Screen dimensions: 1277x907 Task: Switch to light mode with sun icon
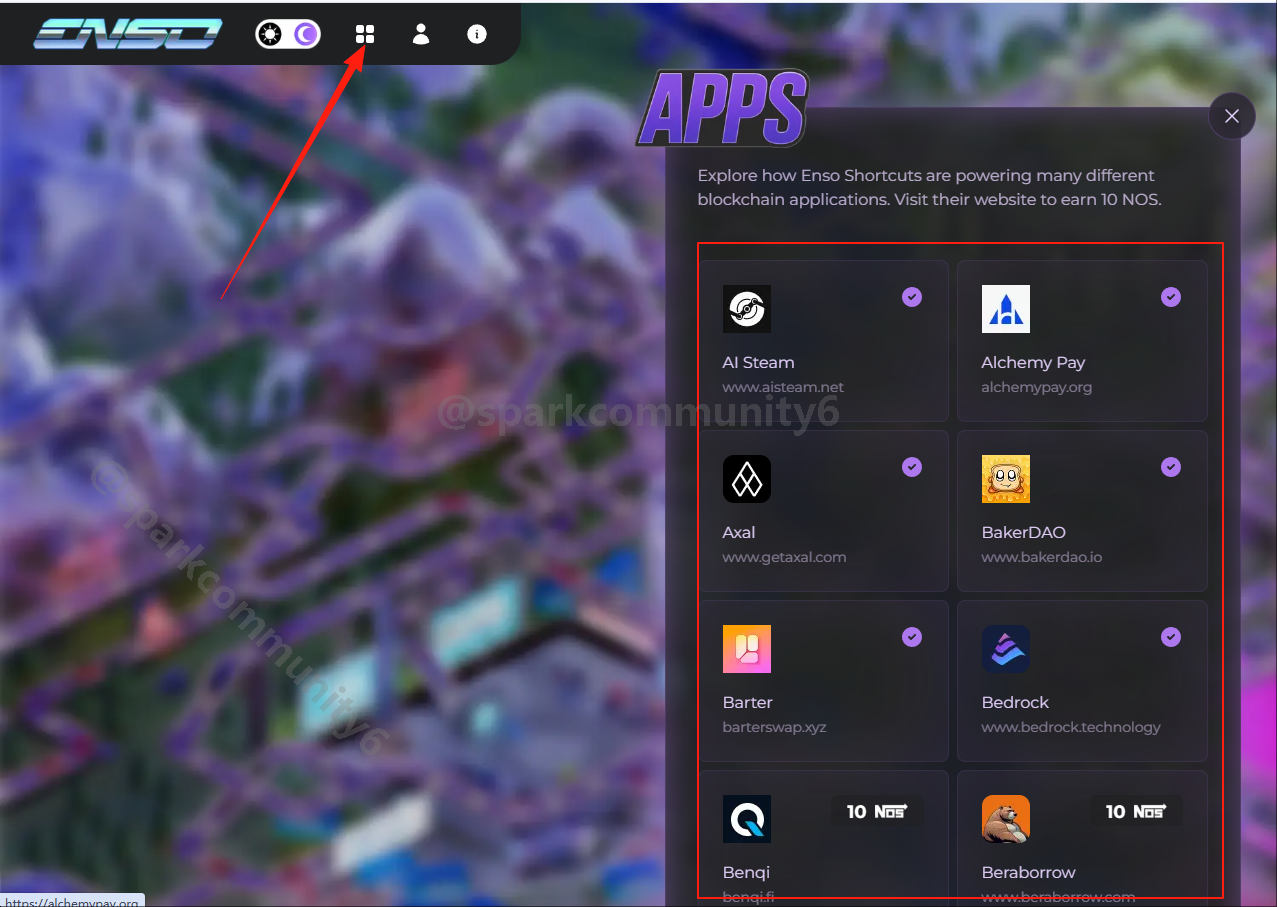270,34
